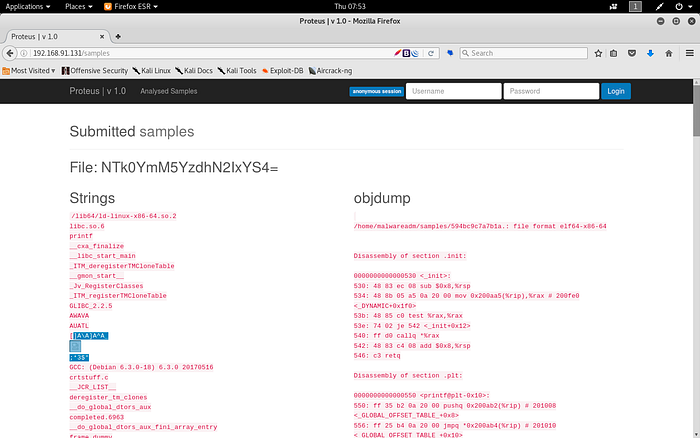Viewport: 700px width, 438px height.
Task: Close the Proteus | v 1.0 tab
Action: pos(102,36)
